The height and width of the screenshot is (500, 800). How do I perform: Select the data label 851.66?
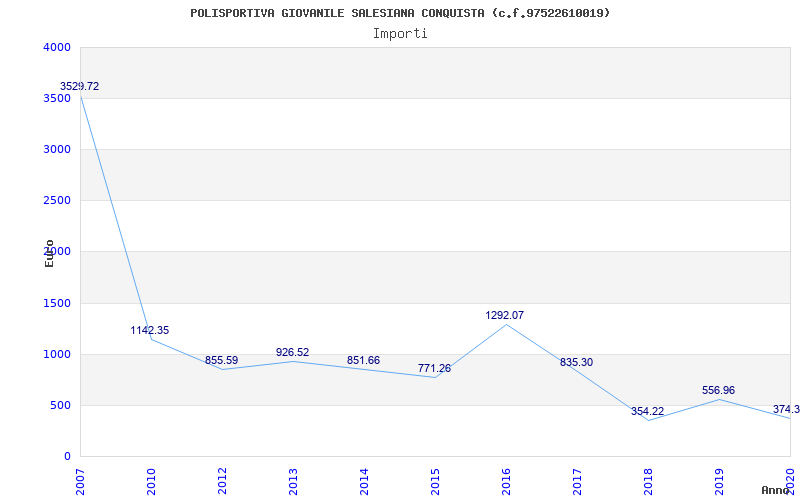pos(363,360)
